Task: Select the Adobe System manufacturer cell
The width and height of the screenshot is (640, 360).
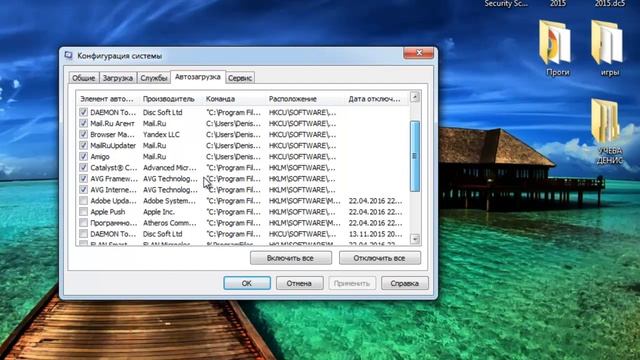Action: tap(169, 201)
